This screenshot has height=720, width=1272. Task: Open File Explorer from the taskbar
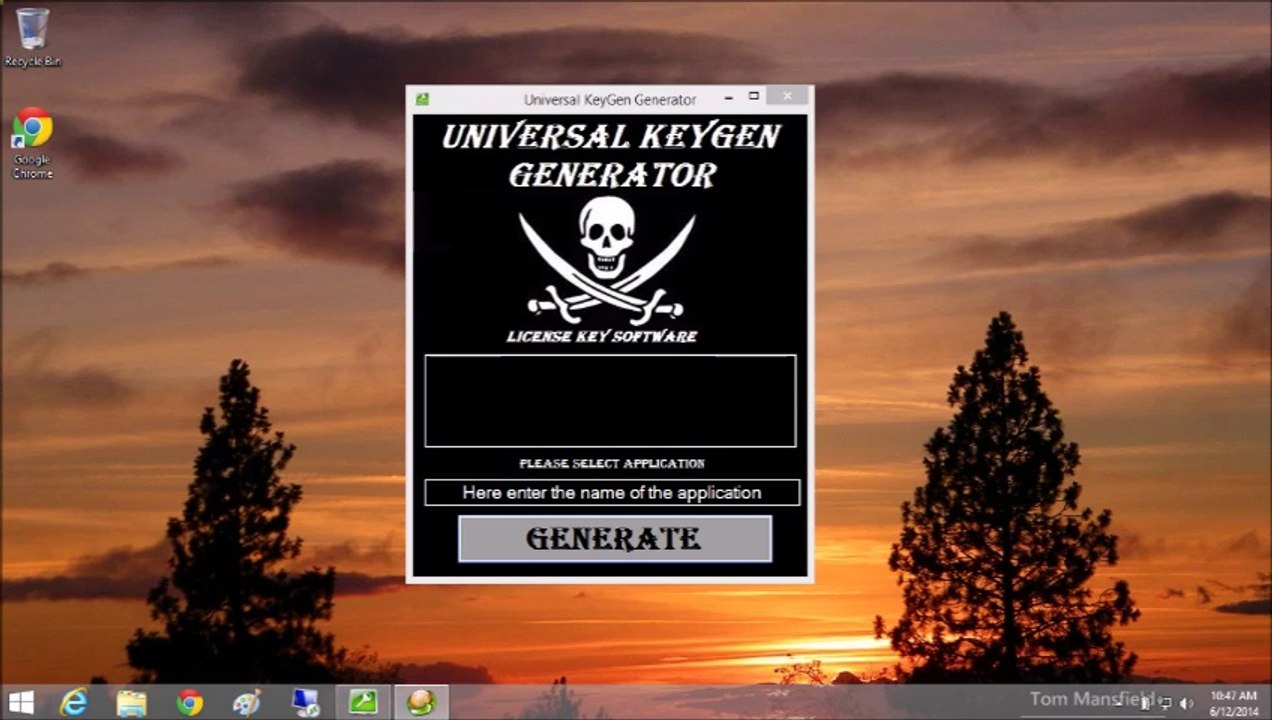coord(131,702)
